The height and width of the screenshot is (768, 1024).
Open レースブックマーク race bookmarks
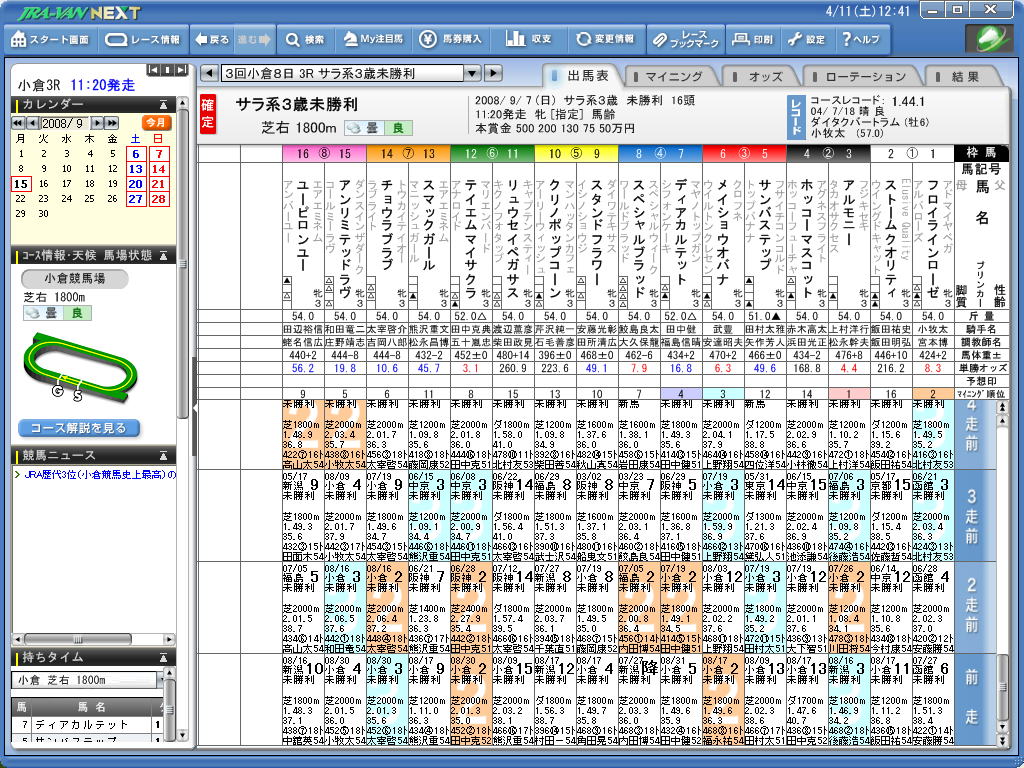685,40
